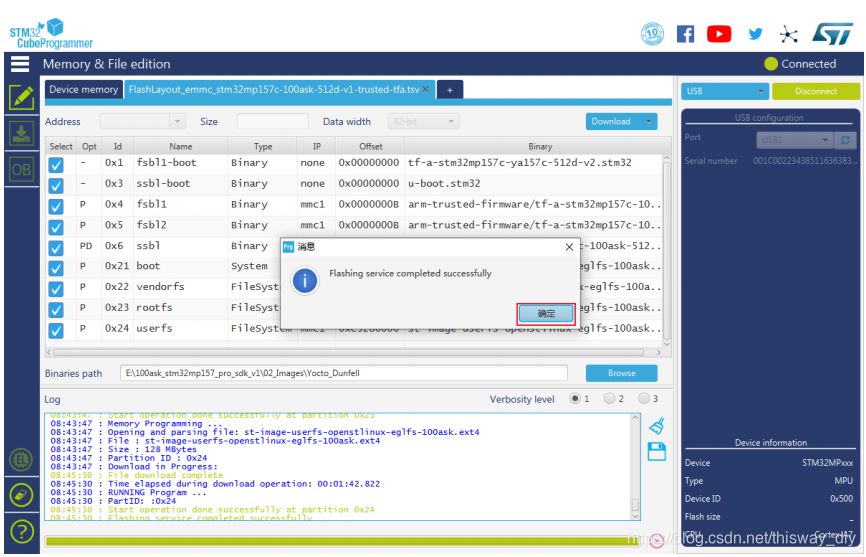
Task: Click the Offset column header
Action: (x=371, y=146)
